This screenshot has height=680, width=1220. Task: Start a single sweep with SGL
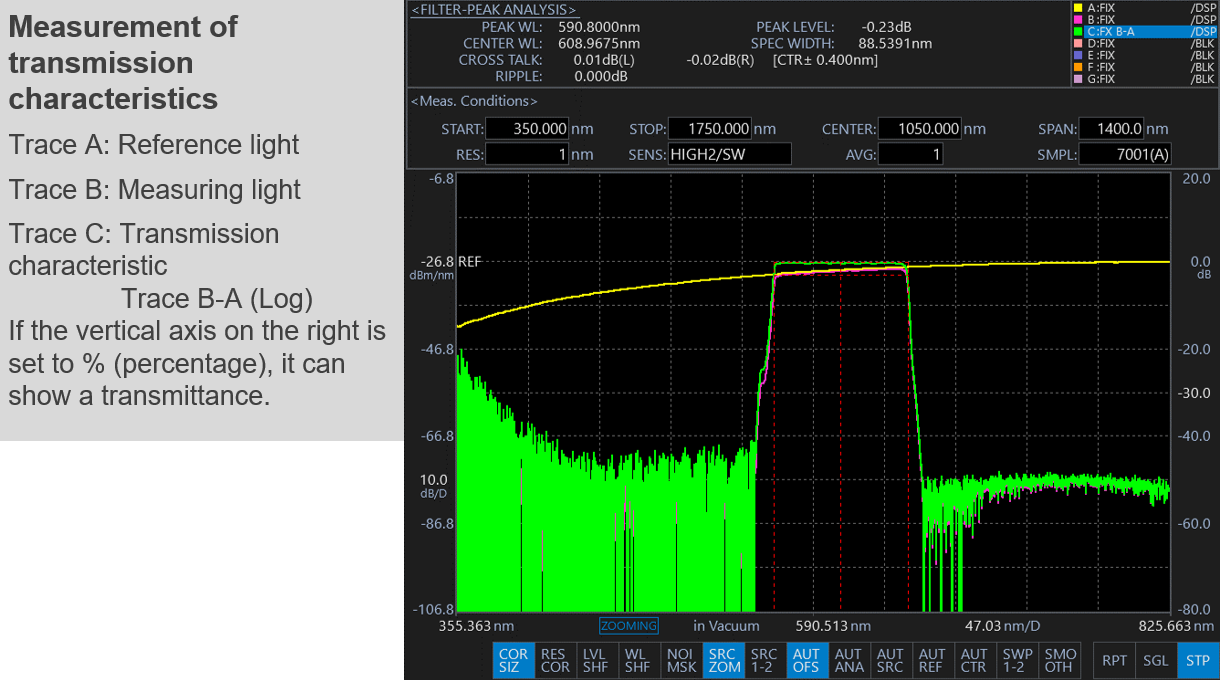coord(1155,661)
